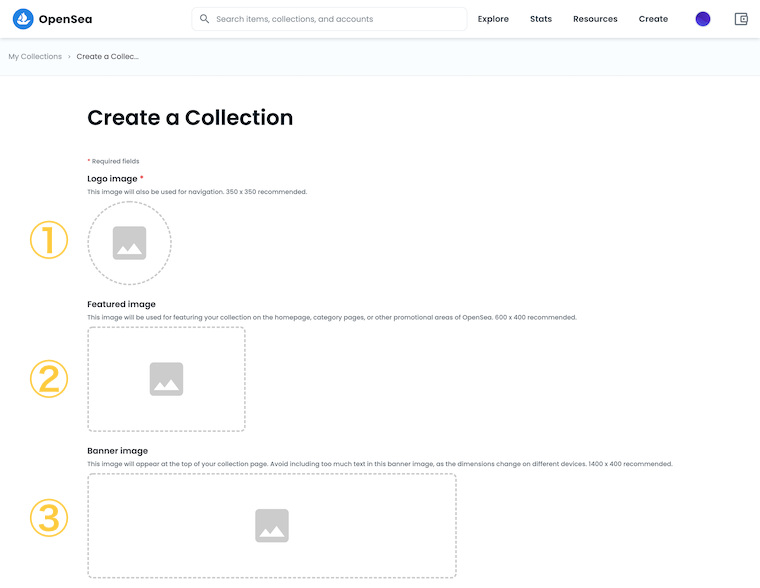Click the featured image placeholder icon
Screen dimensions: 760x588
(166, 379)
